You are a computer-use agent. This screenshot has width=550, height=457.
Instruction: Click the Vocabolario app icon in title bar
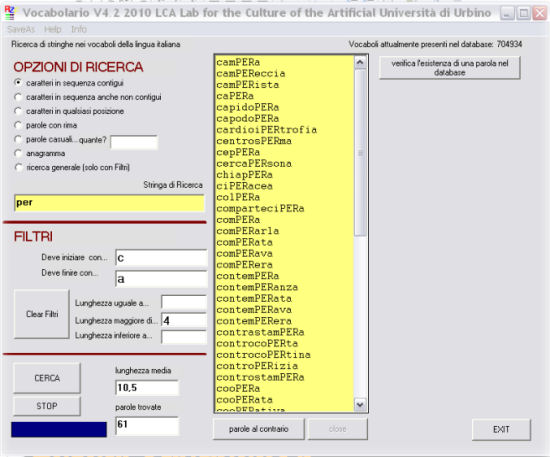pos(10,12)
